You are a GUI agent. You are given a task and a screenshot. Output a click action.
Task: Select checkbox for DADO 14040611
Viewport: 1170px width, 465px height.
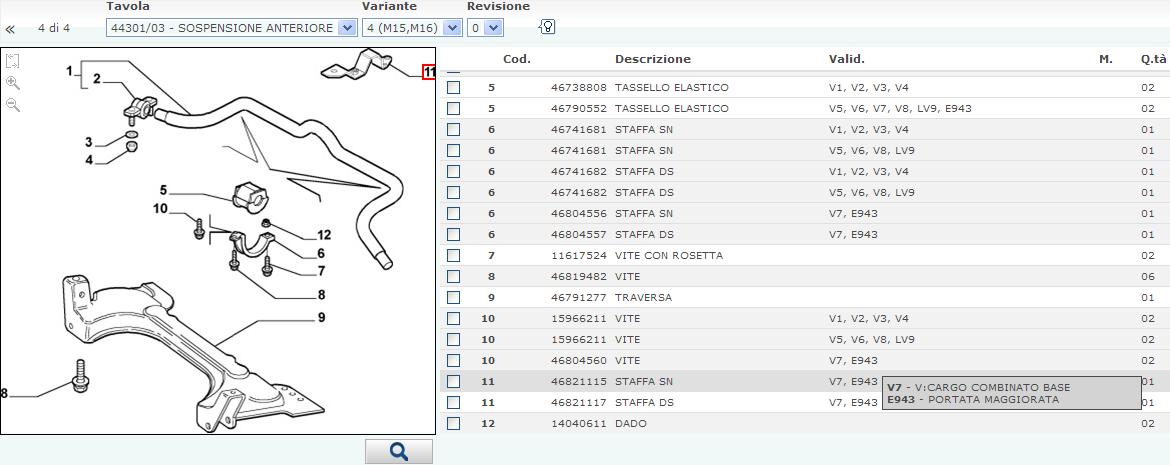coord(454,424)
